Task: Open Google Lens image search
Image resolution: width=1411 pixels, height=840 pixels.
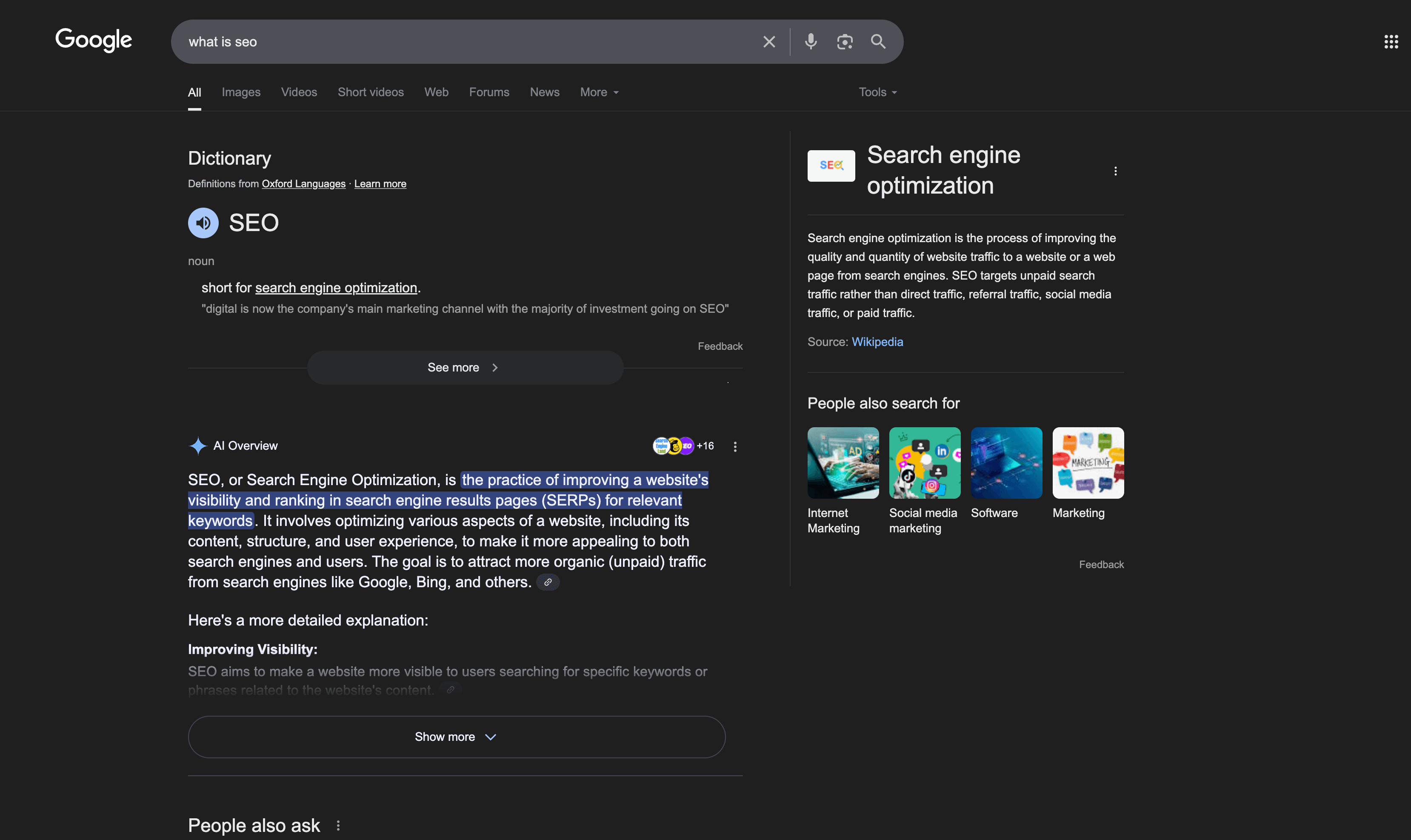Action: (845, 42)
